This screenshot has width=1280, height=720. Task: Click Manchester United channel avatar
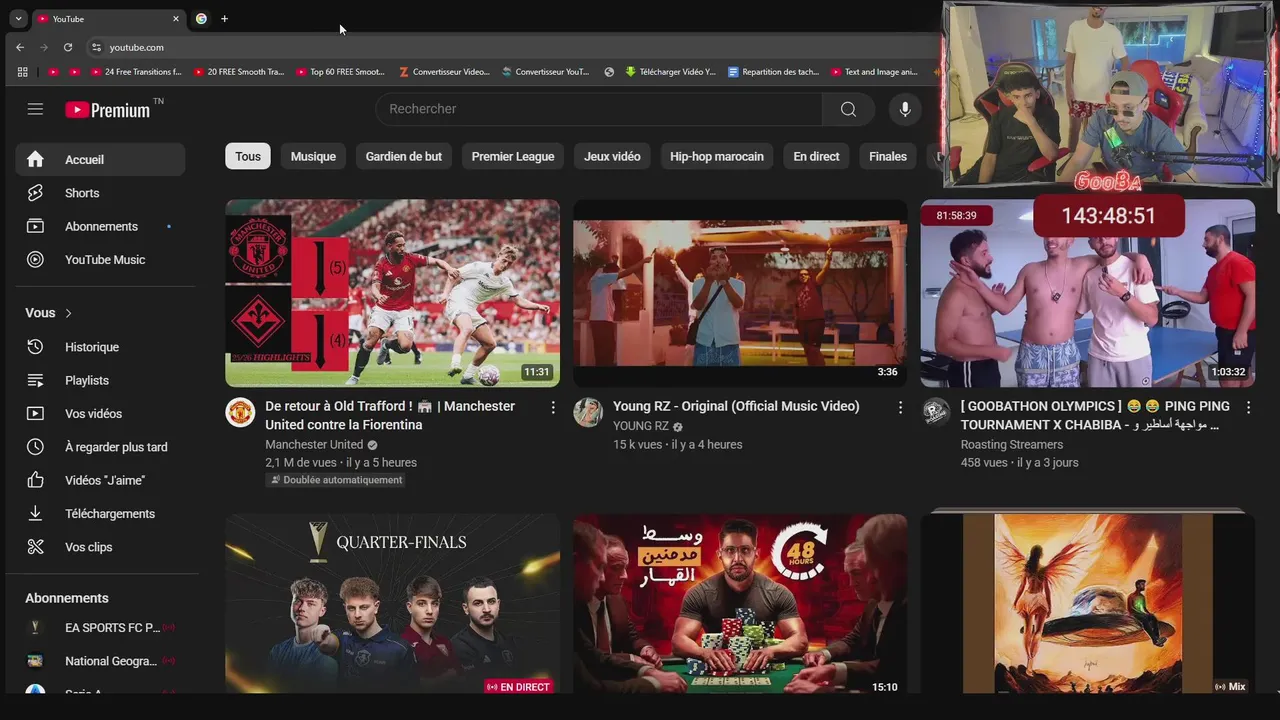[240, 412]
